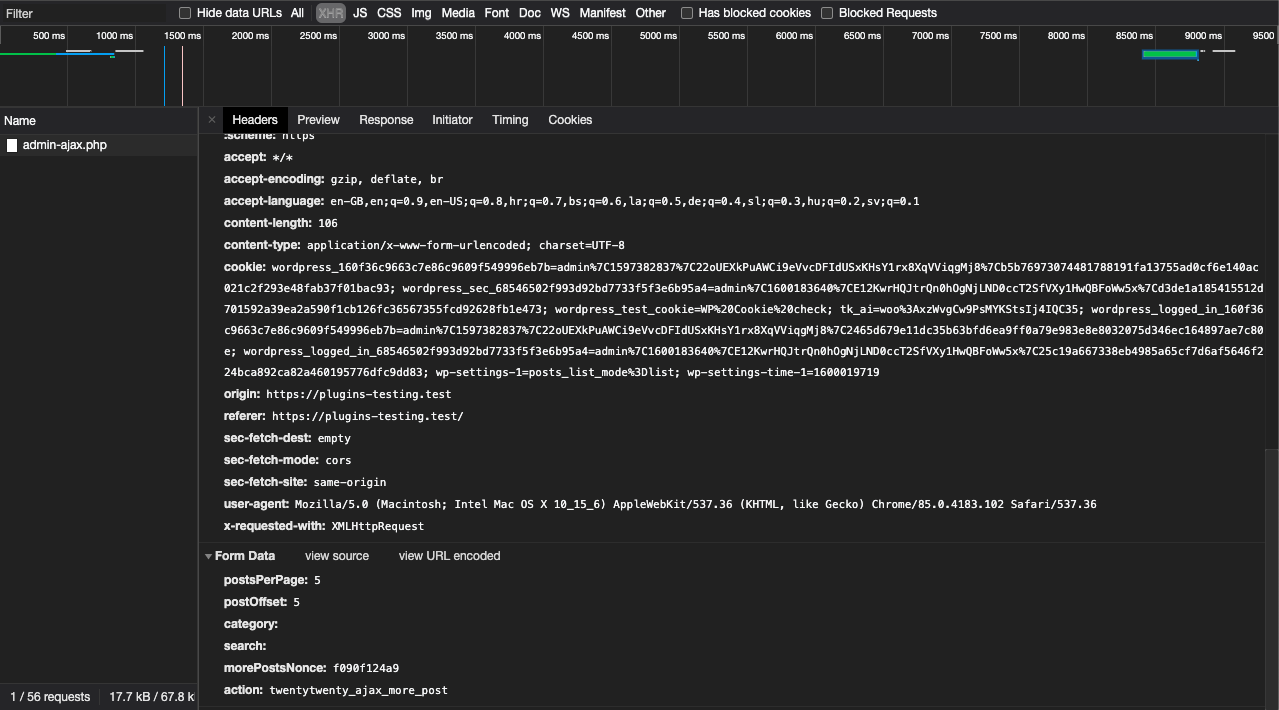Show only image requests with Img filter

click(420, 13)
